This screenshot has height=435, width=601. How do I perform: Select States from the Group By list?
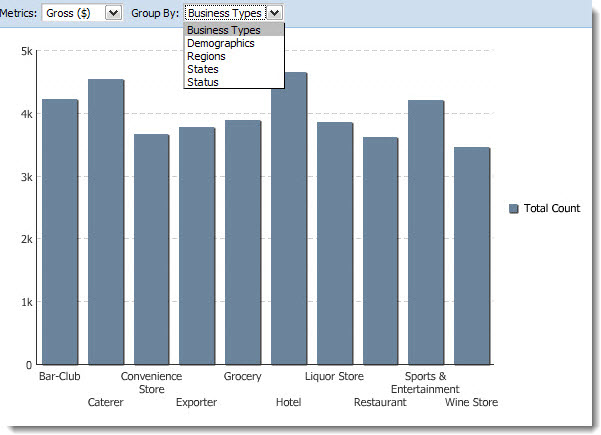234,69
